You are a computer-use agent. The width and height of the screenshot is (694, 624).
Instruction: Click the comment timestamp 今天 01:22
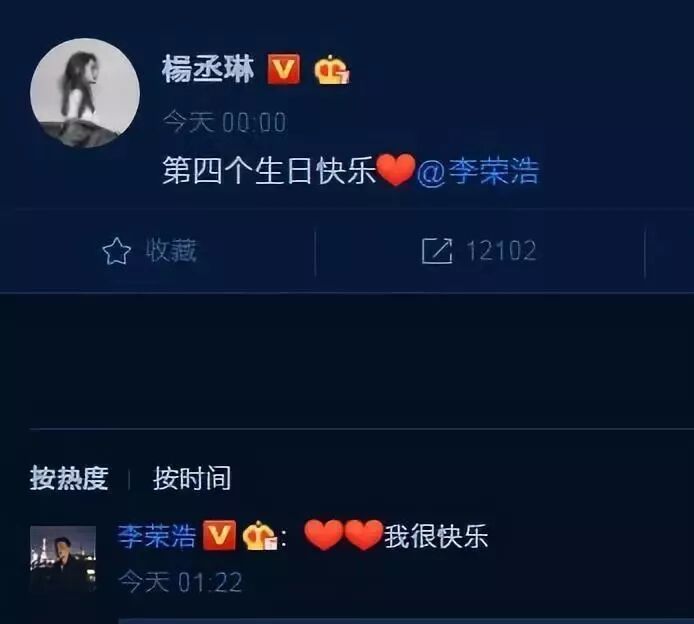180,582
